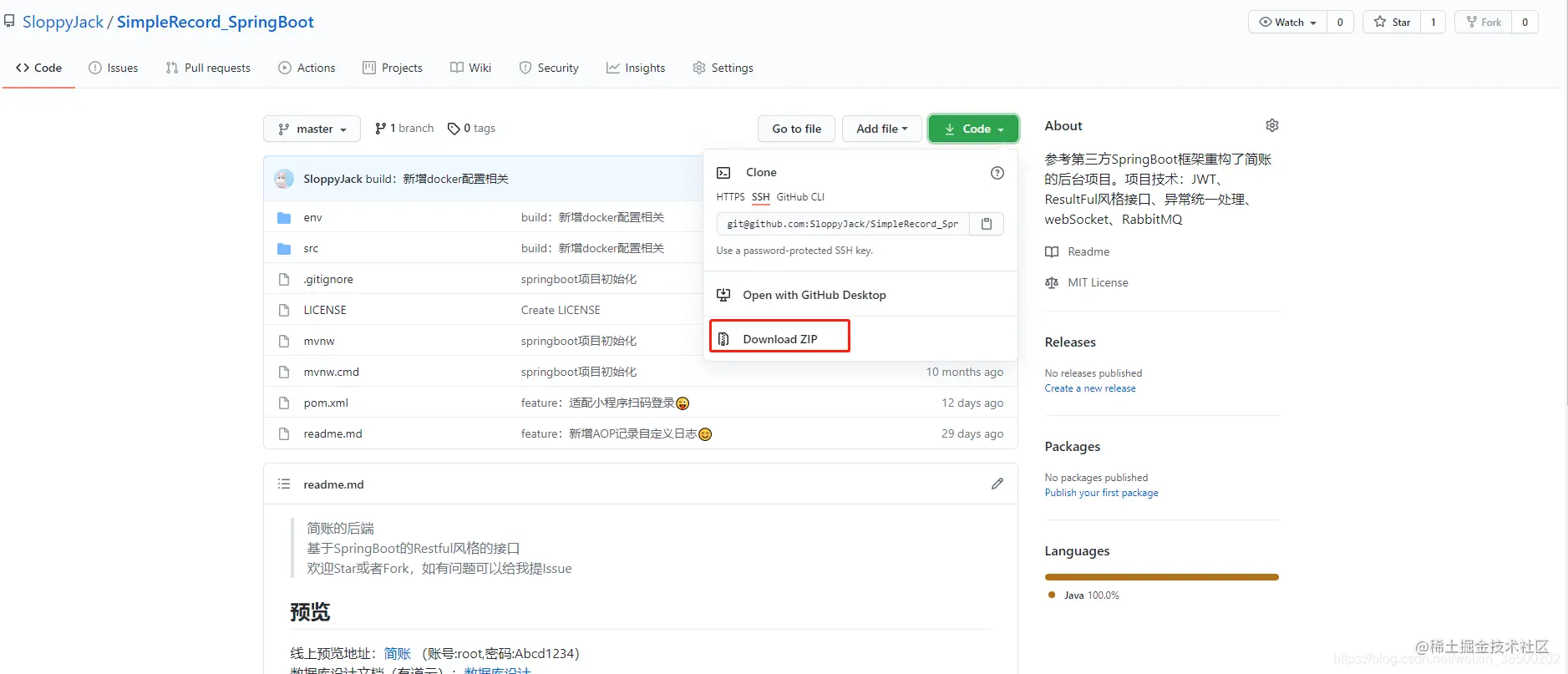Go to the Actions tab
The width and height of the screenshot is (1568, 674).
pos(307,68)
